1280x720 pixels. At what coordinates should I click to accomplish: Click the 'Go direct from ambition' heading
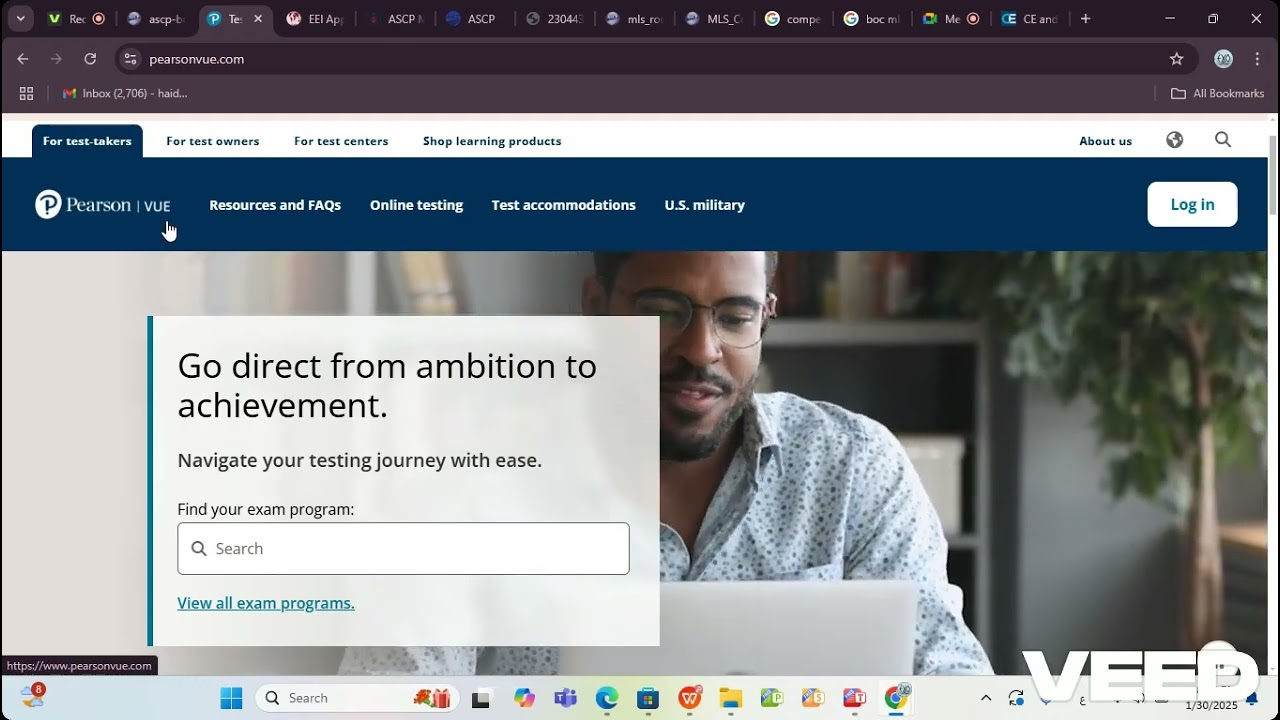[387, 385]
